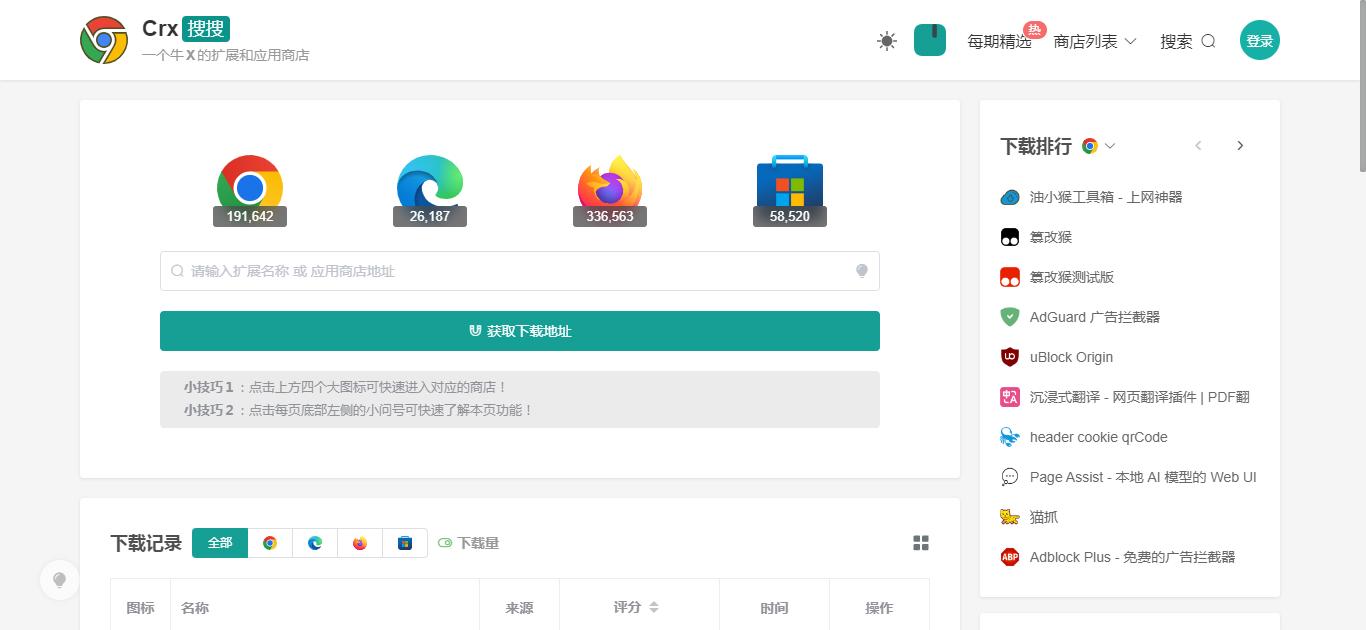Open 沉浸式翻译 in the download ranking
Screen dimensions: 1366x630
tap(1140, 397)
